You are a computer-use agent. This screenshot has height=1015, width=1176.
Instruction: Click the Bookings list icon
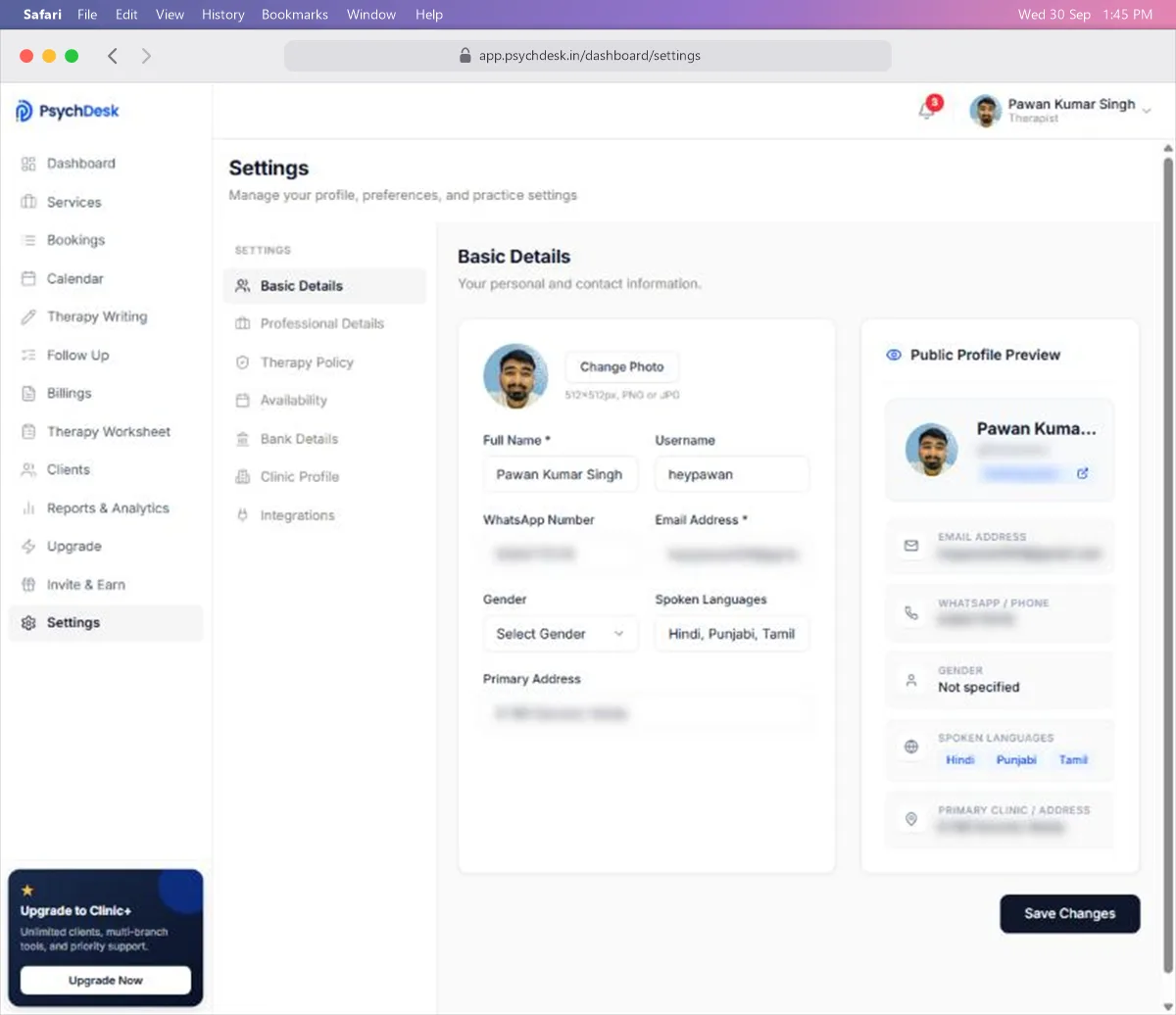click(28, 240)
